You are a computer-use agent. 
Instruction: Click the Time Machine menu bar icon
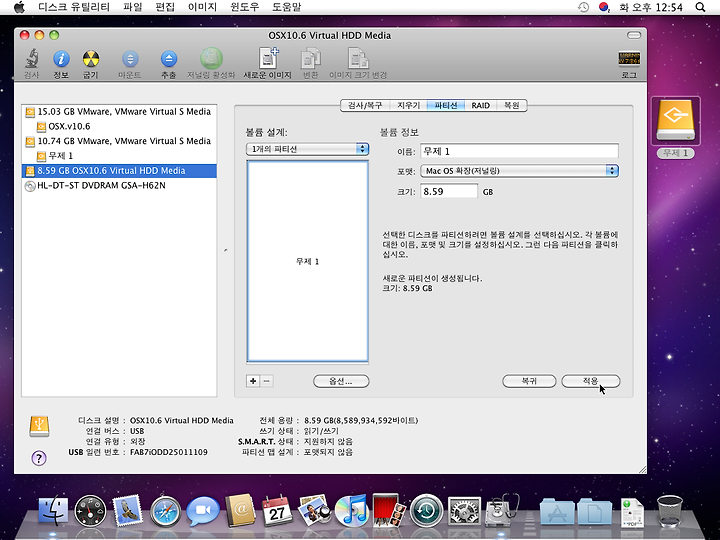[x=583, y=7]
